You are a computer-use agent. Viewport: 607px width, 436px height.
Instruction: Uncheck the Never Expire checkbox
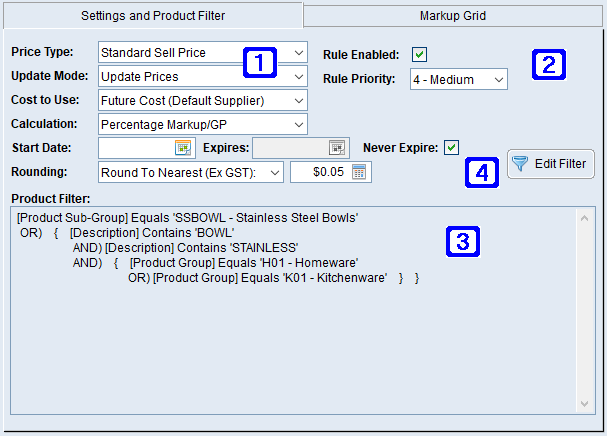click(452, 148)
